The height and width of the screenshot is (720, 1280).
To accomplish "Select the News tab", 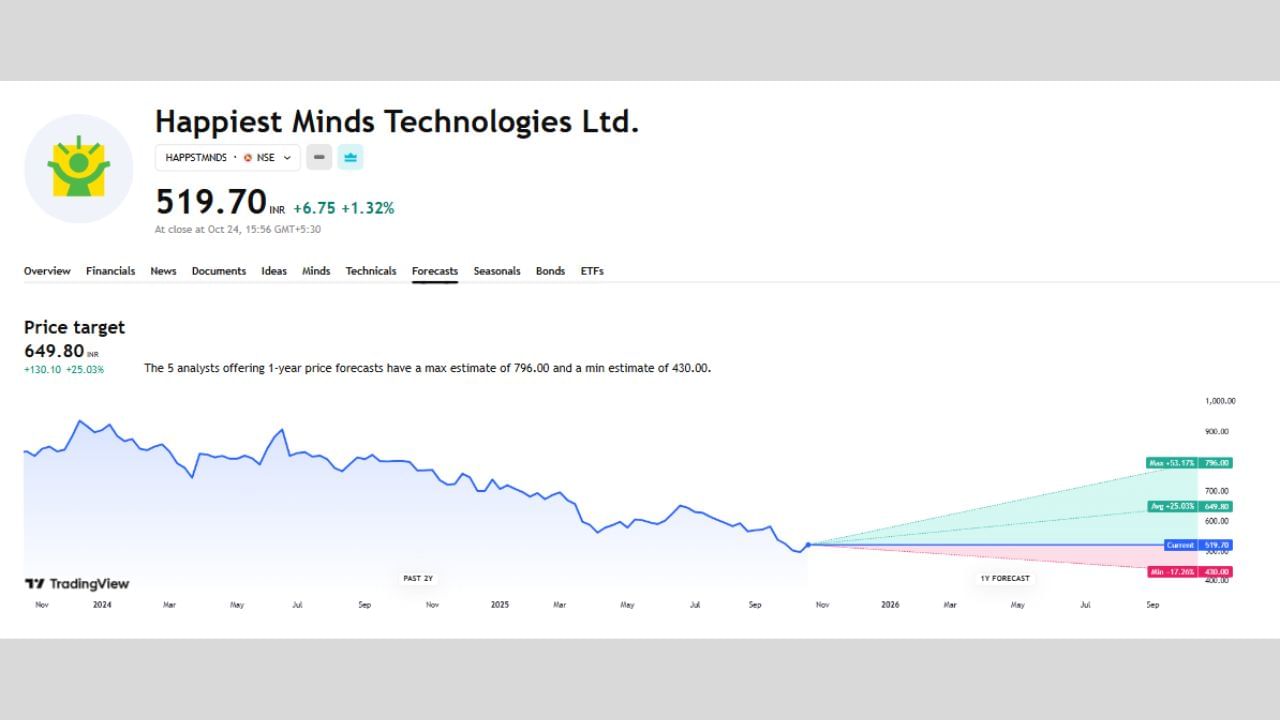I will coord(163,270).
